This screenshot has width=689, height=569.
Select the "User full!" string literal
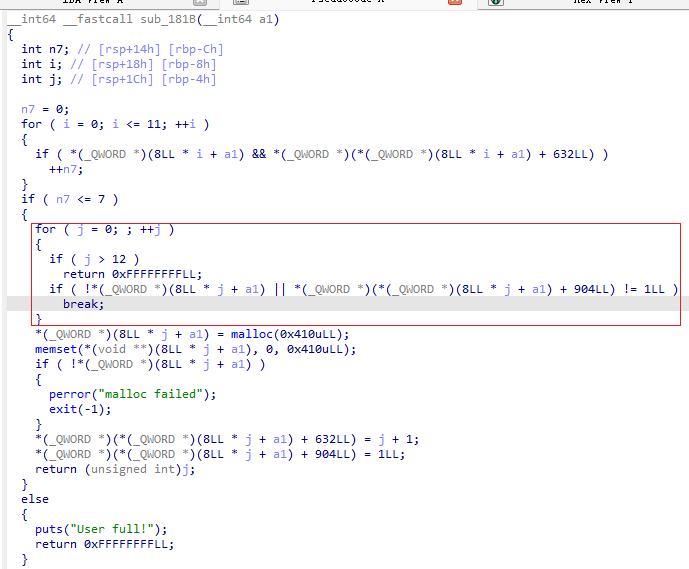coord(112,529)
